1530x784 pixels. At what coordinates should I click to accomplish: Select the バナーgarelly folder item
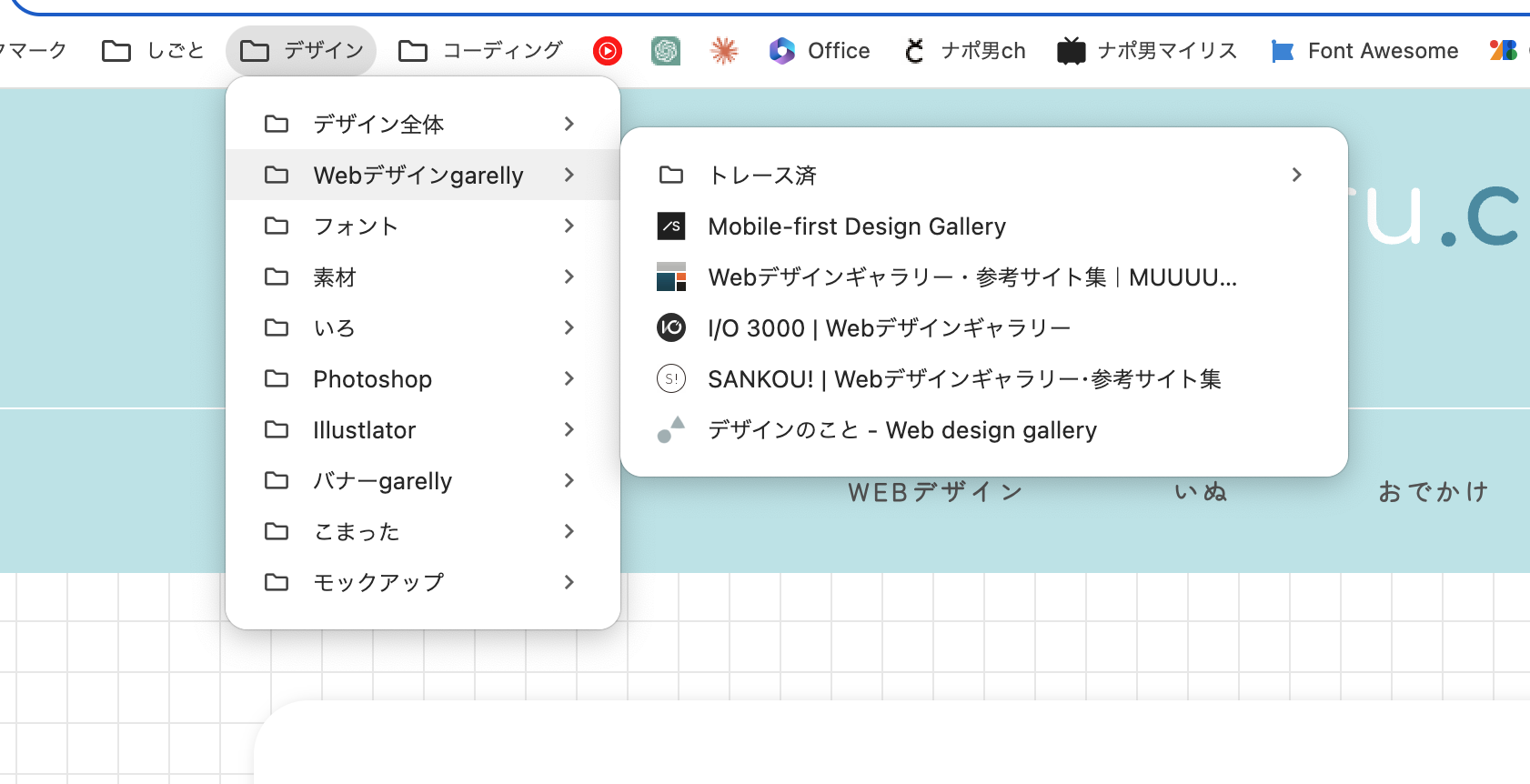pyautogui.click(x=382, y=481)
